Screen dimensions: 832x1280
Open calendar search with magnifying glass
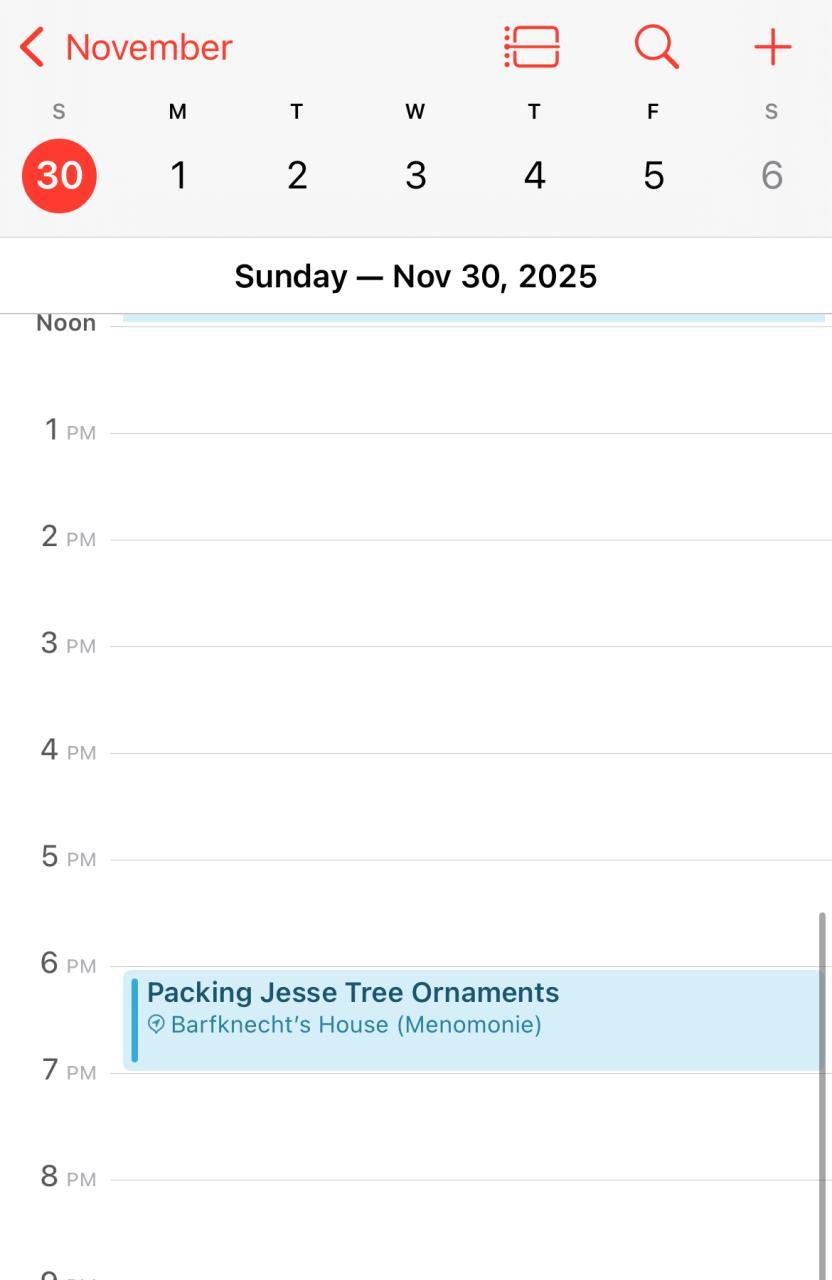point(656,47)
